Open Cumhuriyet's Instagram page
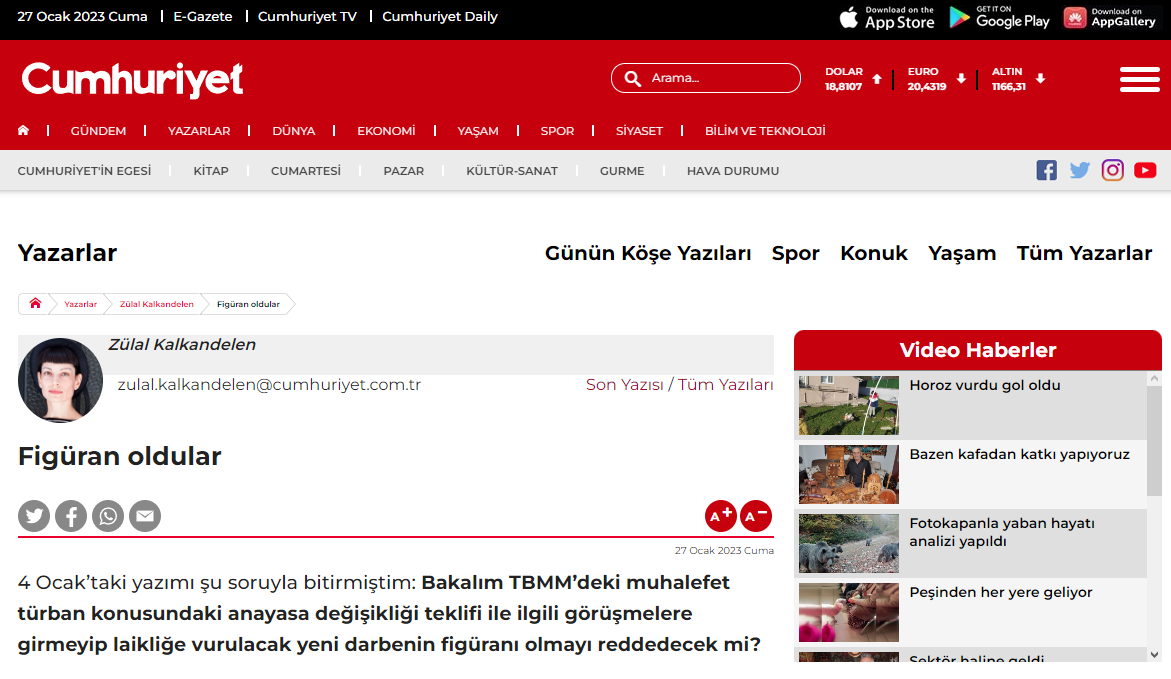1171x679 pixels. click(x=1113, y=170)
